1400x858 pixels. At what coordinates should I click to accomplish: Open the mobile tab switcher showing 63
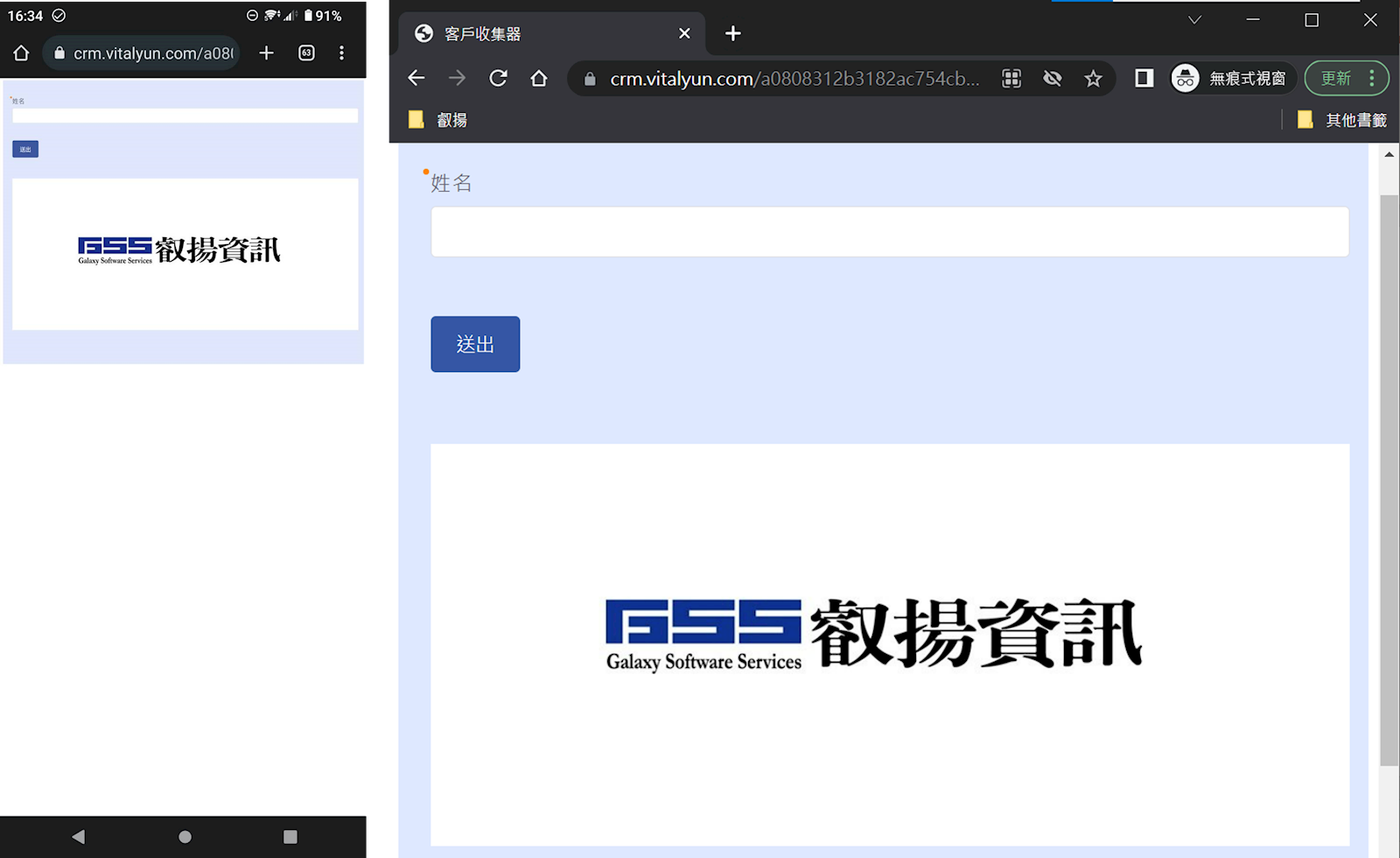[306, 53]
